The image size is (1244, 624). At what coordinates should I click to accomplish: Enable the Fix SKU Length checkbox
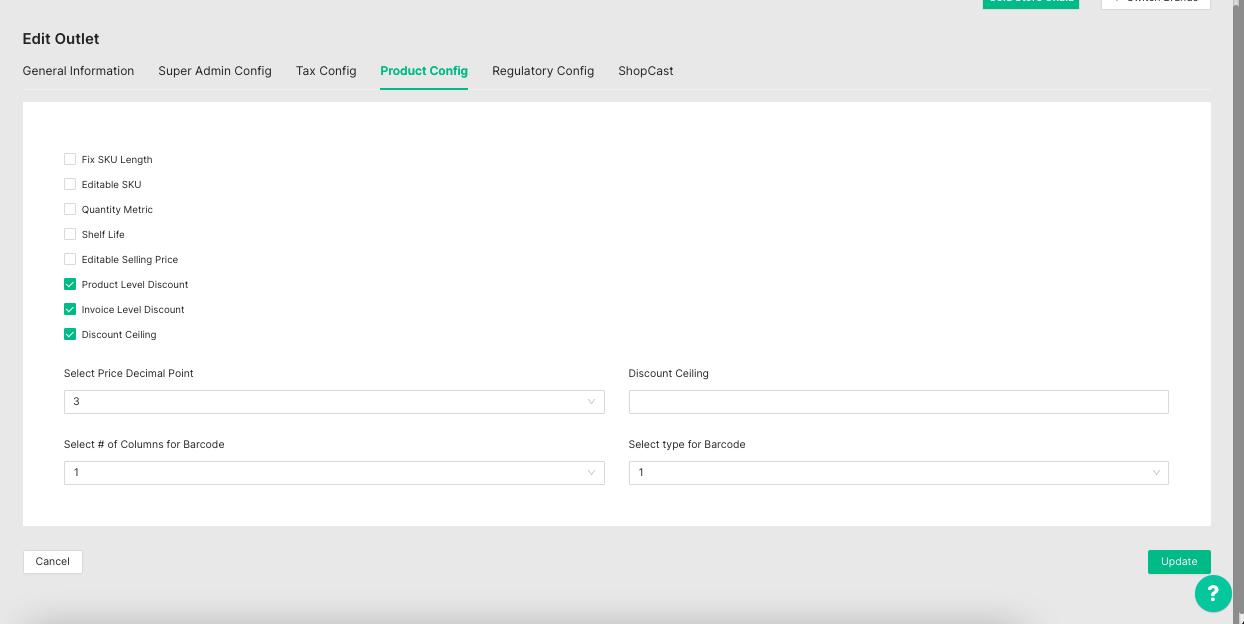70,159
